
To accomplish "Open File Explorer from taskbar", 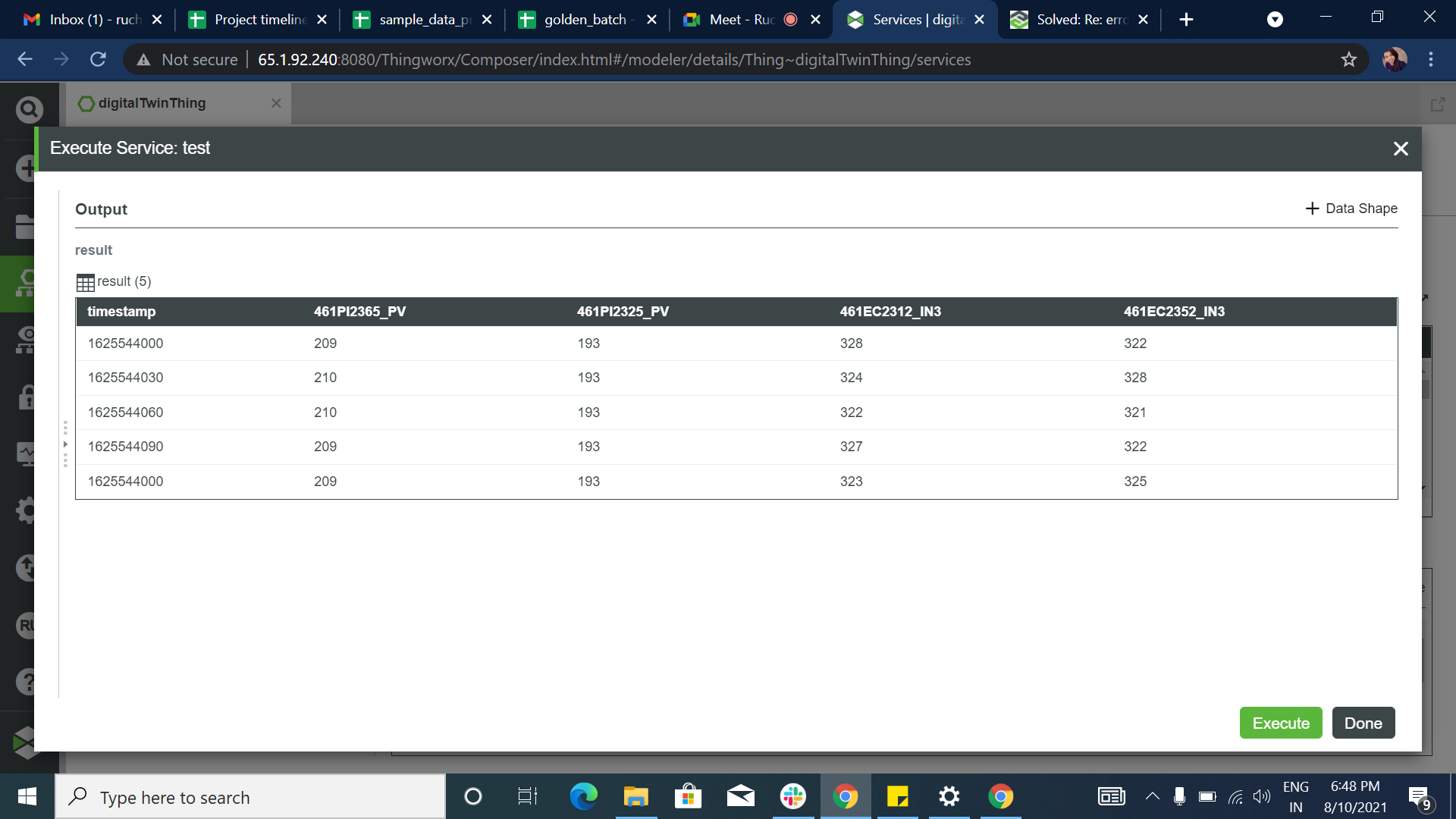I will 635,796.
